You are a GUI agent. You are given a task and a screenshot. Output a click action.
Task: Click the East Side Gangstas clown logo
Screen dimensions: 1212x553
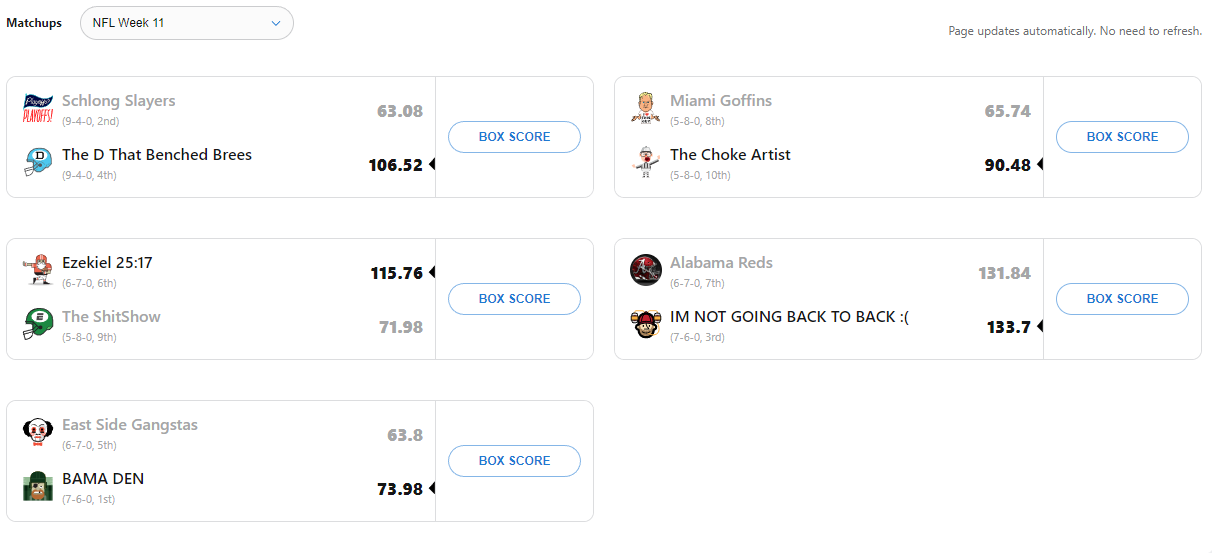pyautogui.click(x=37, y=432)
